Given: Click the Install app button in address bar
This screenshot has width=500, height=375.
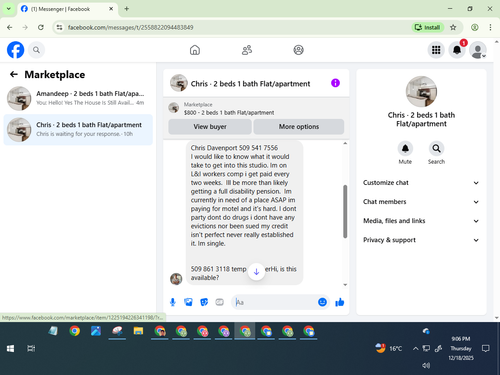Looking at the screenshot, I should (x=428, y=27).
